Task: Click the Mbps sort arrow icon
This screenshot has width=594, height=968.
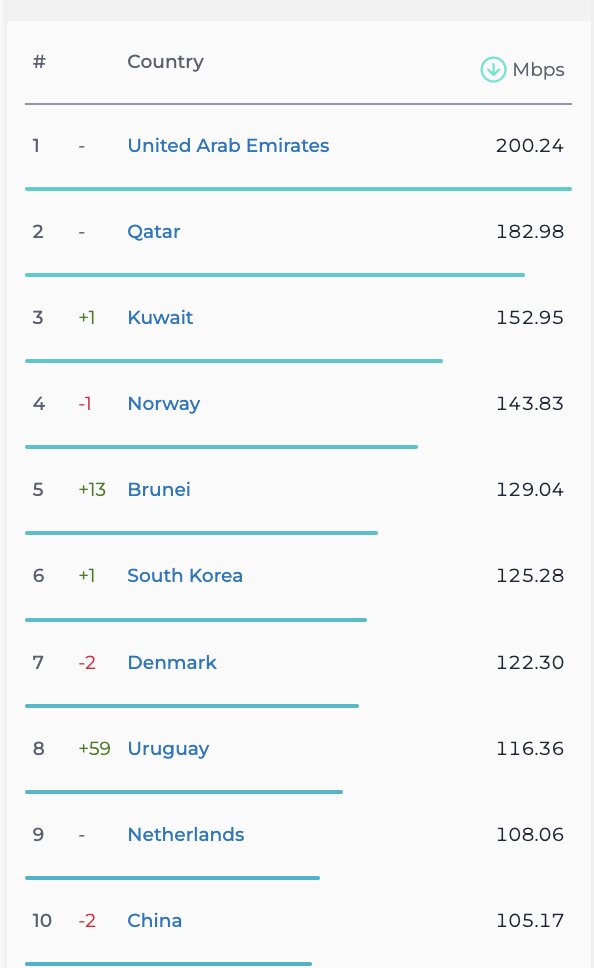Action: (x=493, y=70)
